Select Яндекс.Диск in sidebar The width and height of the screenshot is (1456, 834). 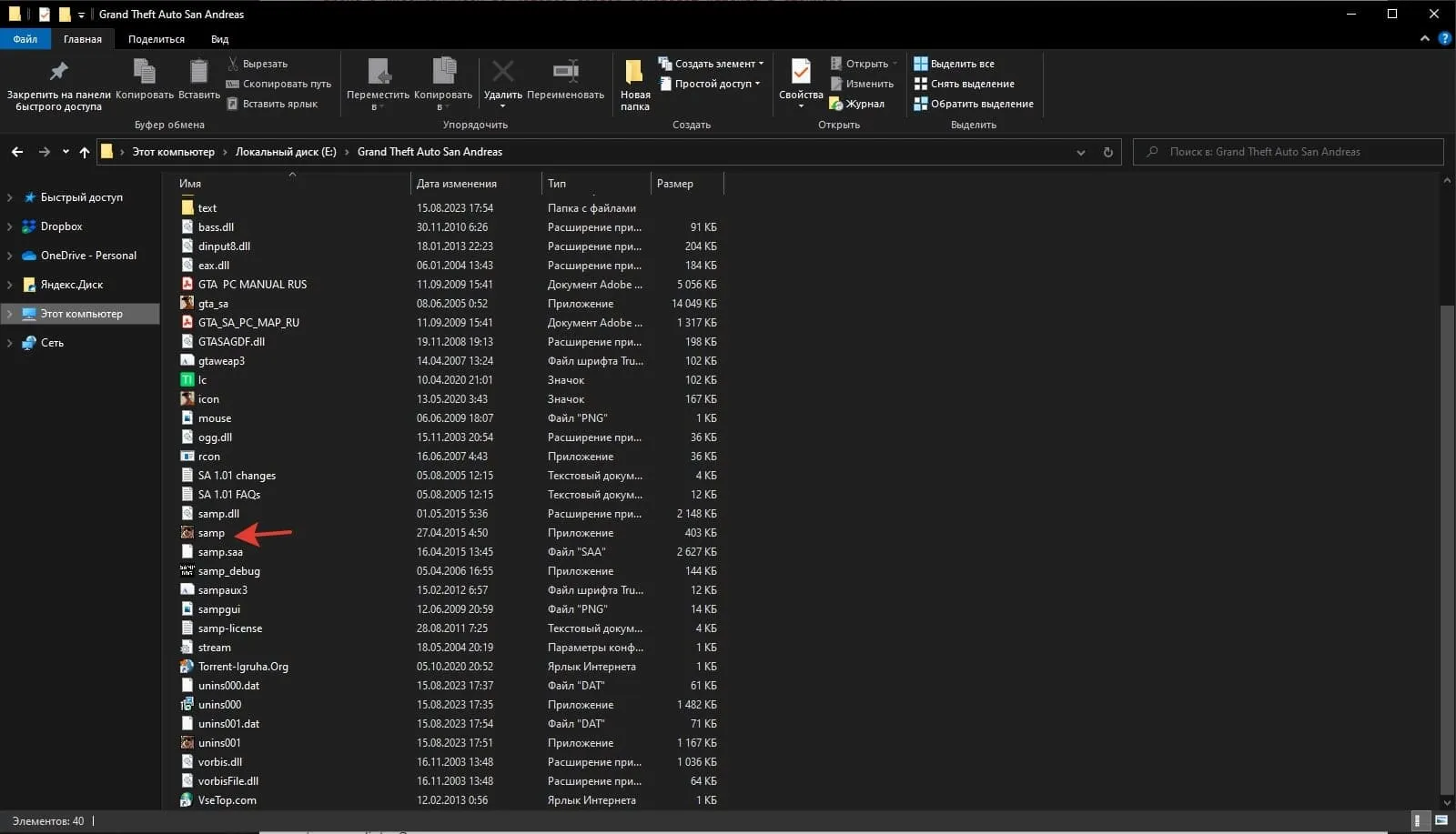pos(72,285)
